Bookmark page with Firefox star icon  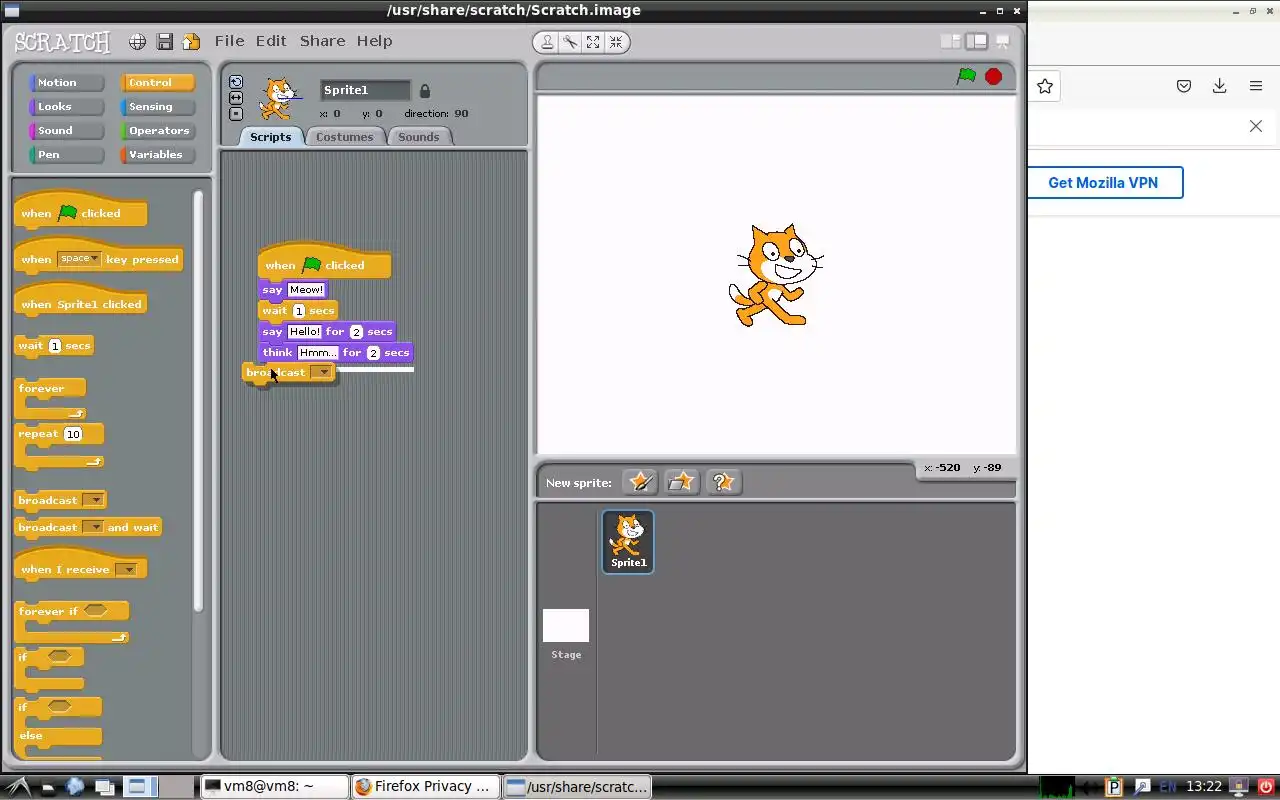coord(1045,87)
